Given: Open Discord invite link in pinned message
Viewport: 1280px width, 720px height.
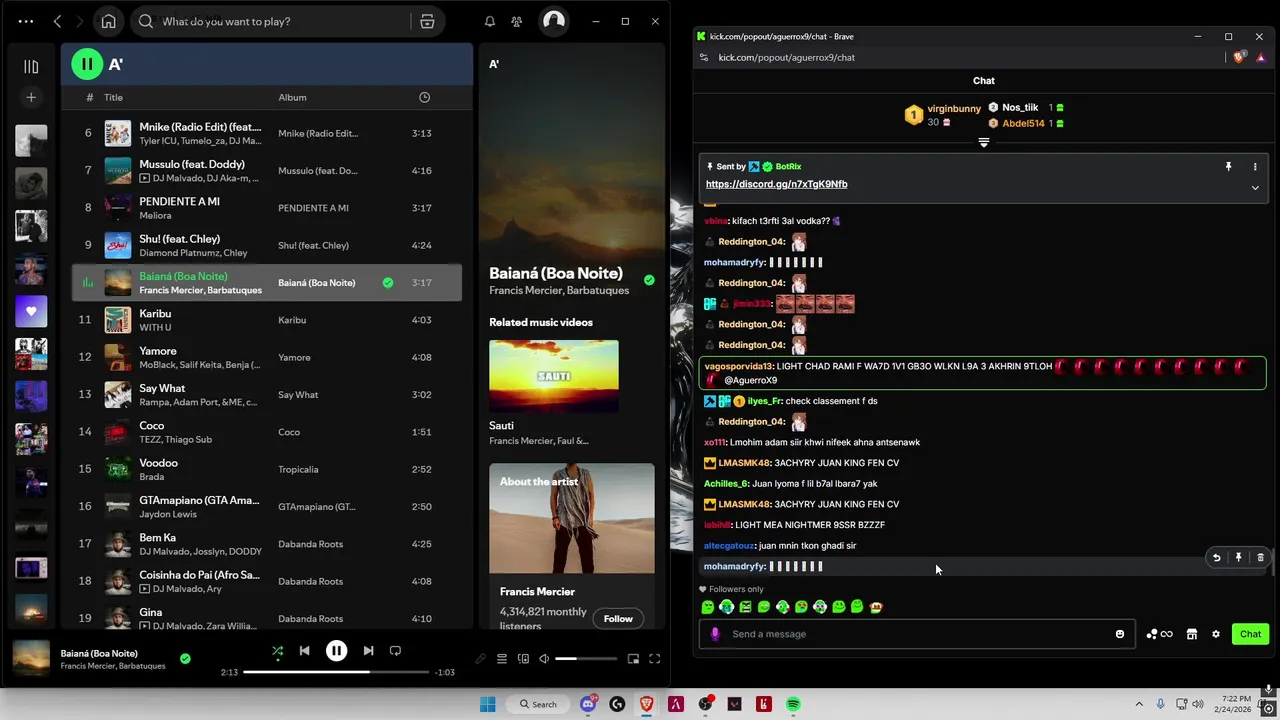Looking at the screenshot, I should coord(776,184).
